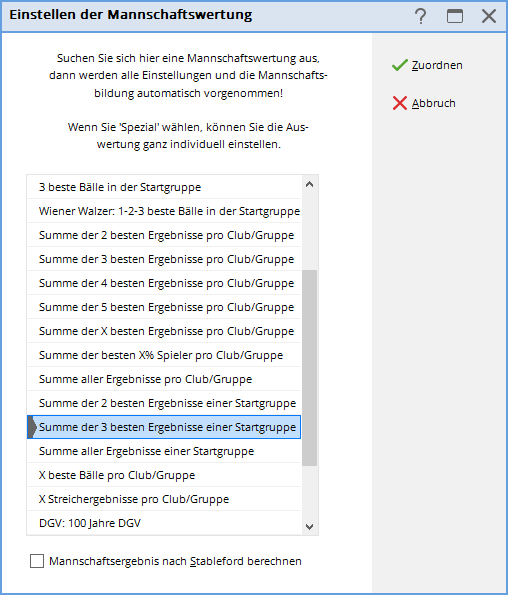Choose 'Summe der X besten Ergebnisse pro Club/Gruppe'
The width and height of the screenshot is (508, 595).
164,331
